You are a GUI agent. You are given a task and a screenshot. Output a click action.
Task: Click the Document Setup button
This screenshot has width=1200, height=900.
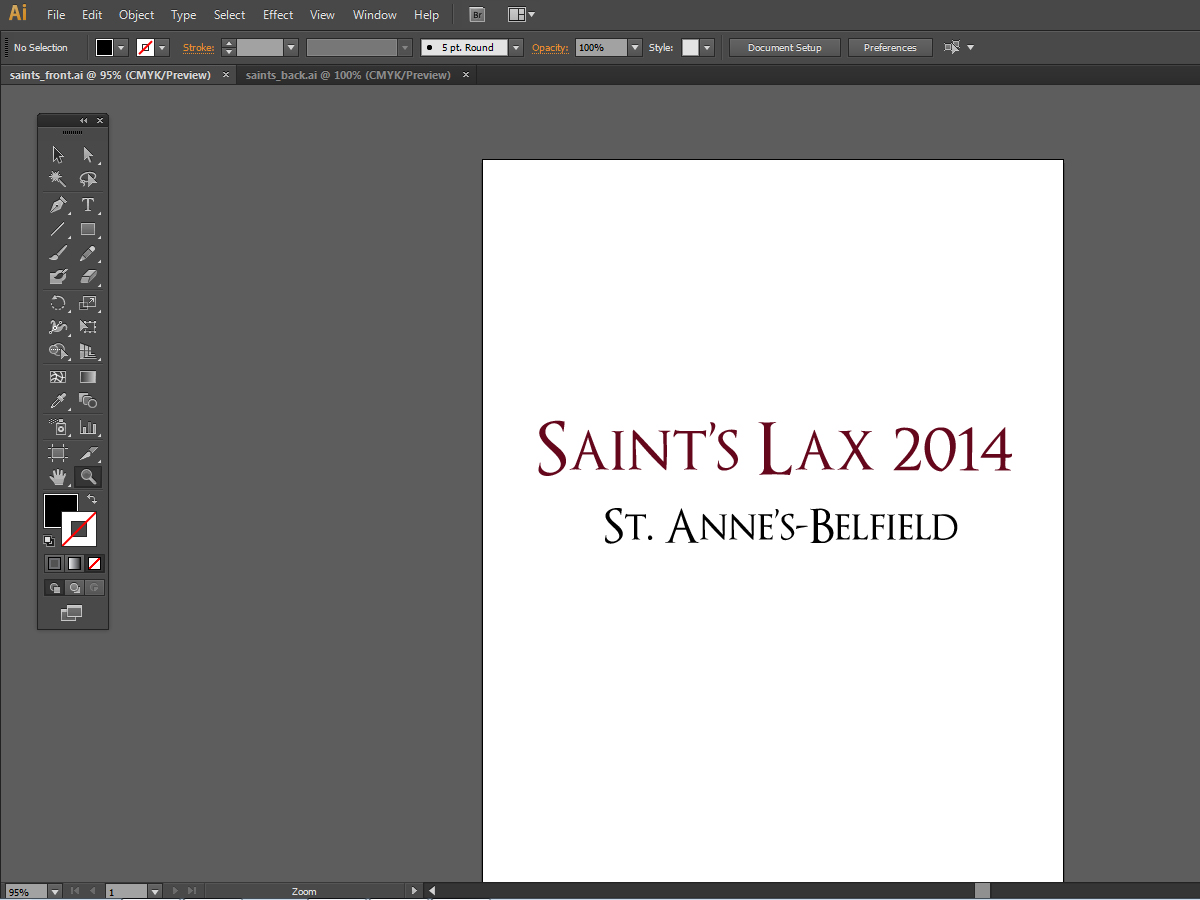point(784,48)
